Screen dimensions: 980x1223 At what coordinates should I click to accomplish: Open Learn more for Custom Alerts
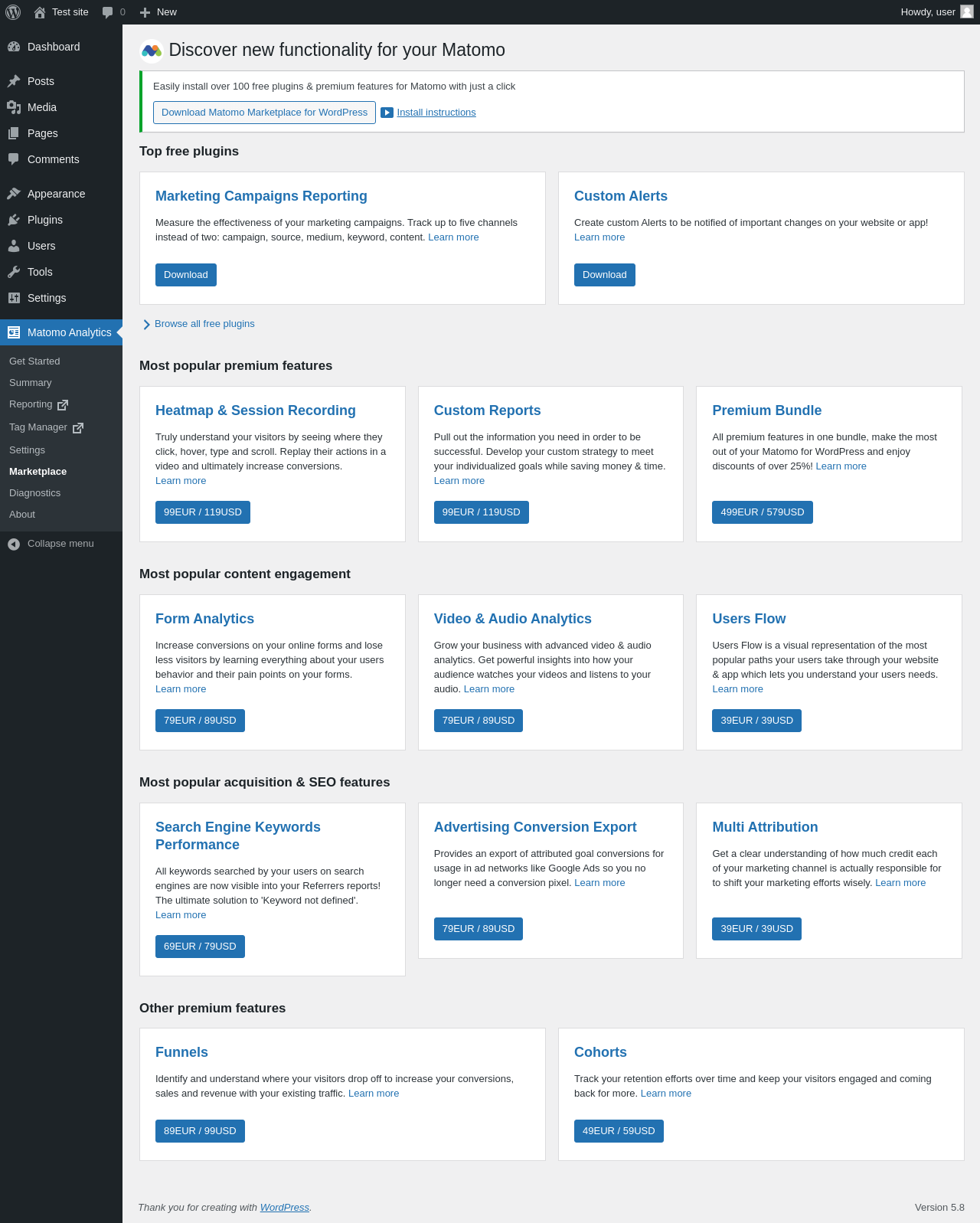599,237
